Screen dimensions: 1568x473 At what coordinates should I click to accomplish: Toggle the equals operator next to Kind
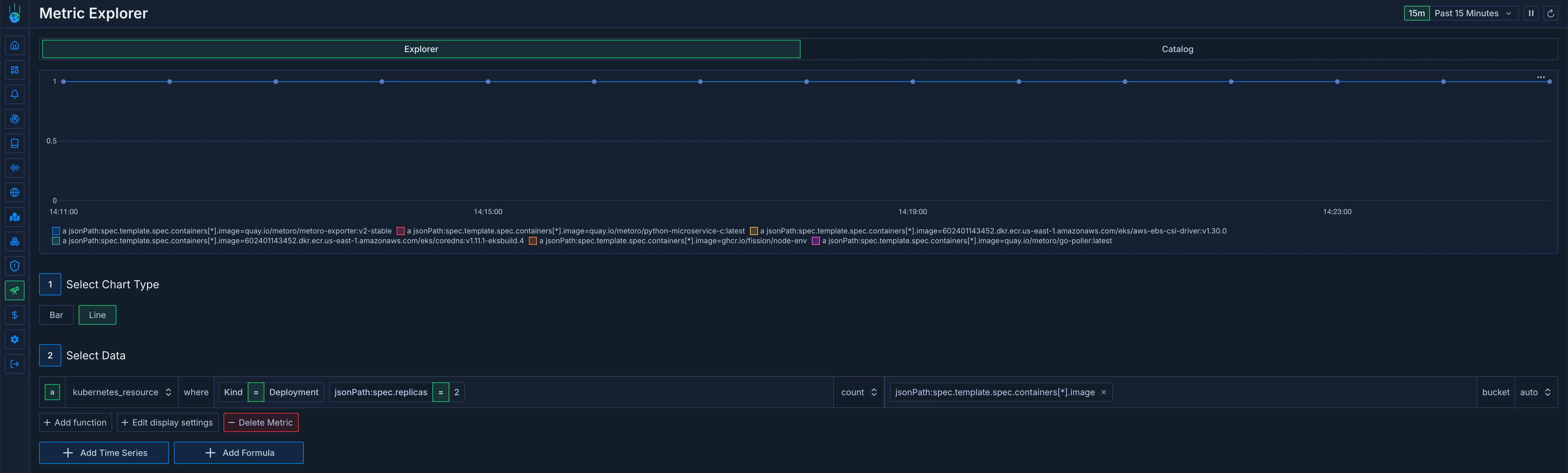click(256, 392)
